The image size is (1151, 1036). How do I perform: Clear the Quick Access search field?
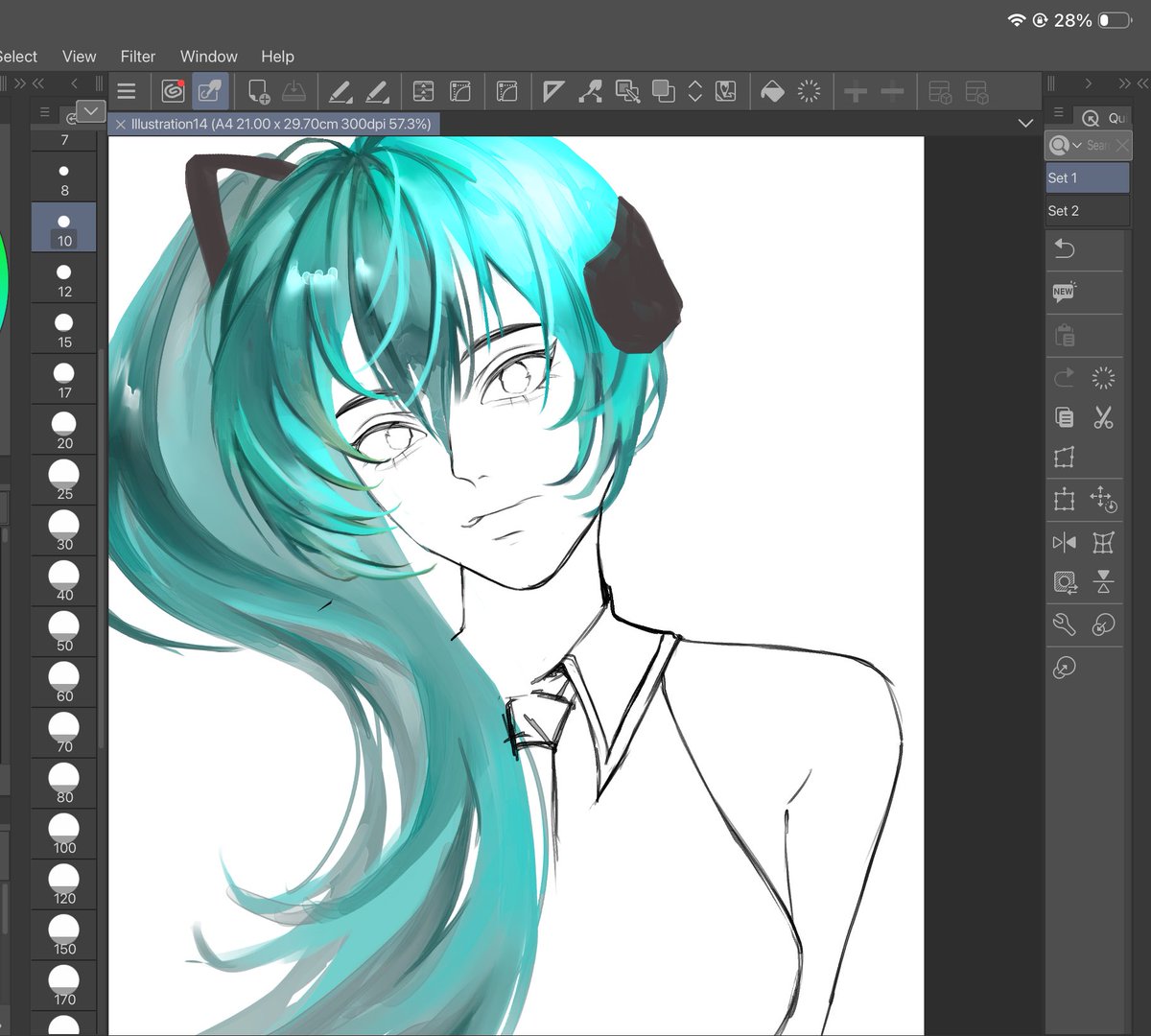tap(1121, 146)
